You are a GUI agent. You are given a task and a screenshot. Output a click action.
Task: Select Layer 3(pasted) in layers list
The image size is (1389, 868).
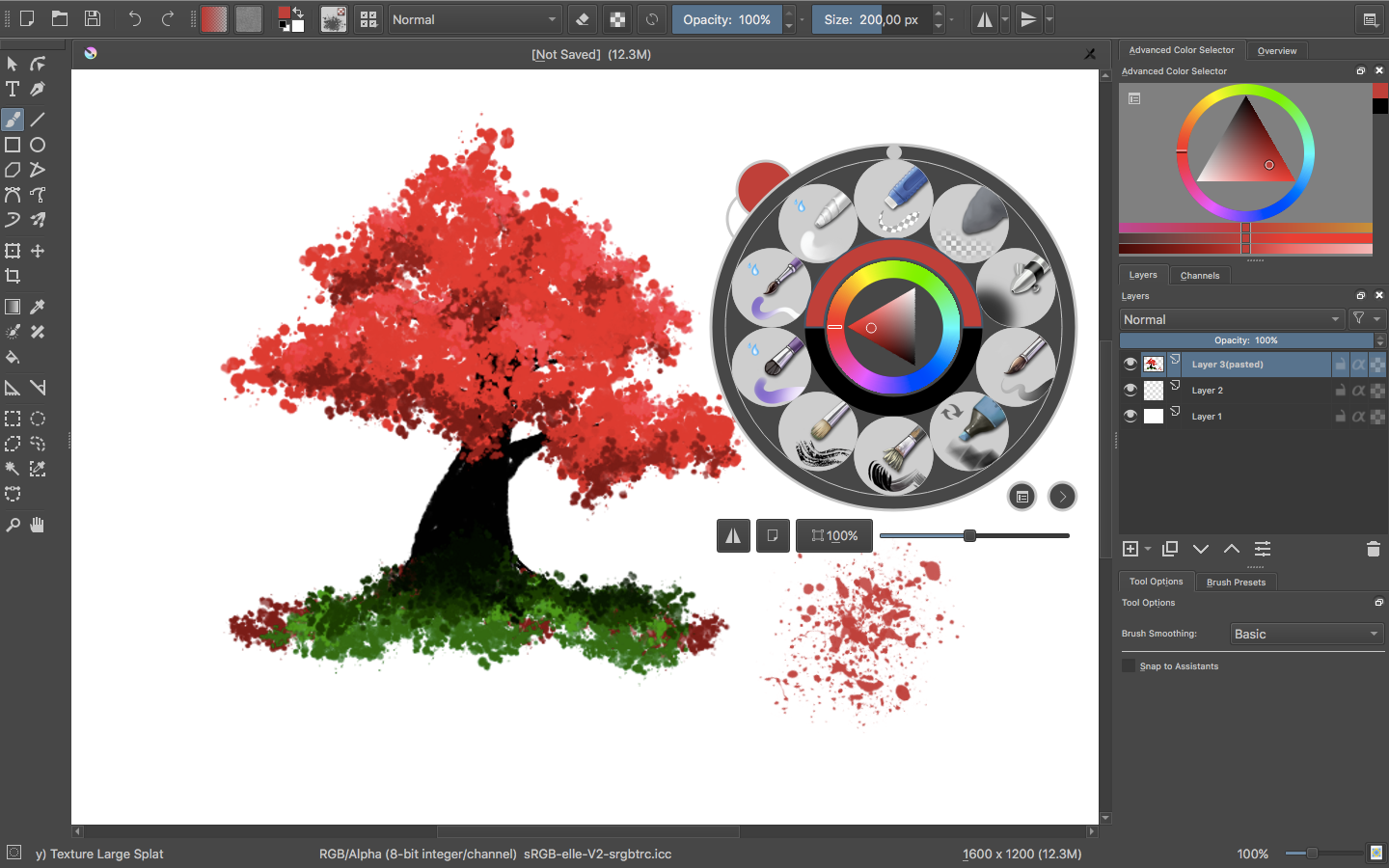coord(1254,365)
